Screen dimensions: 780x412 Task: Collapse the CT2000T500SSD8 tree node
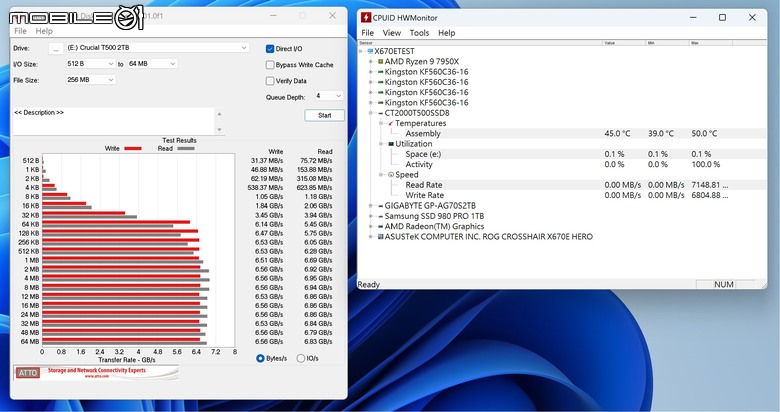click(x=371, y=113)
